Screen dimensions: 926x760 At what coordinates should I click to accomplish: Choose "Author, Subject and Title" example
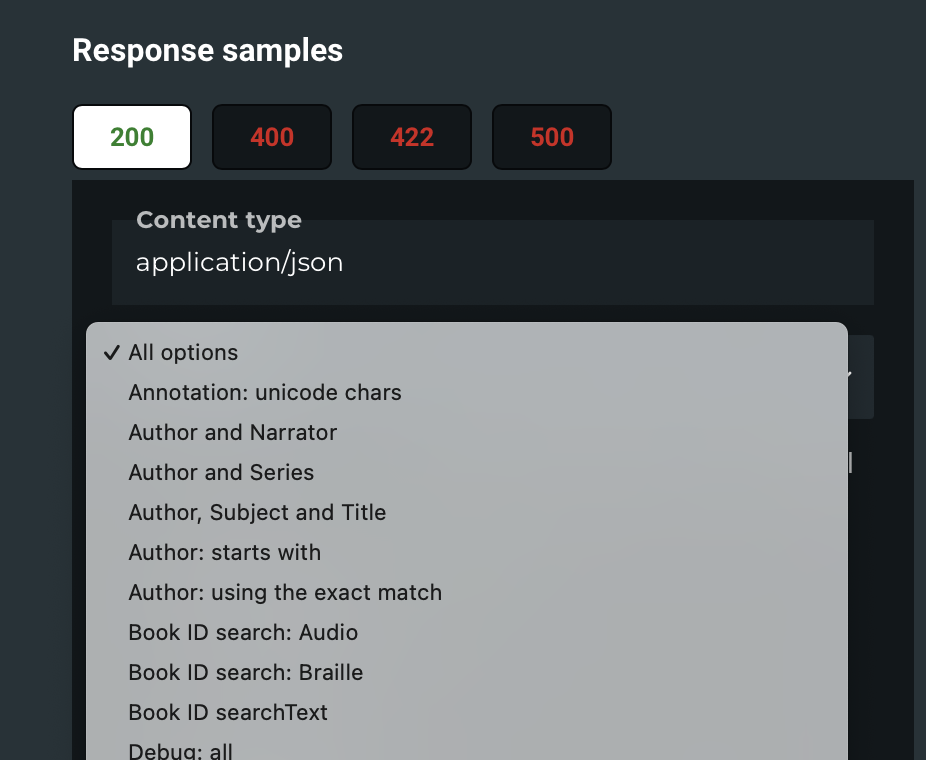[257, 512]
